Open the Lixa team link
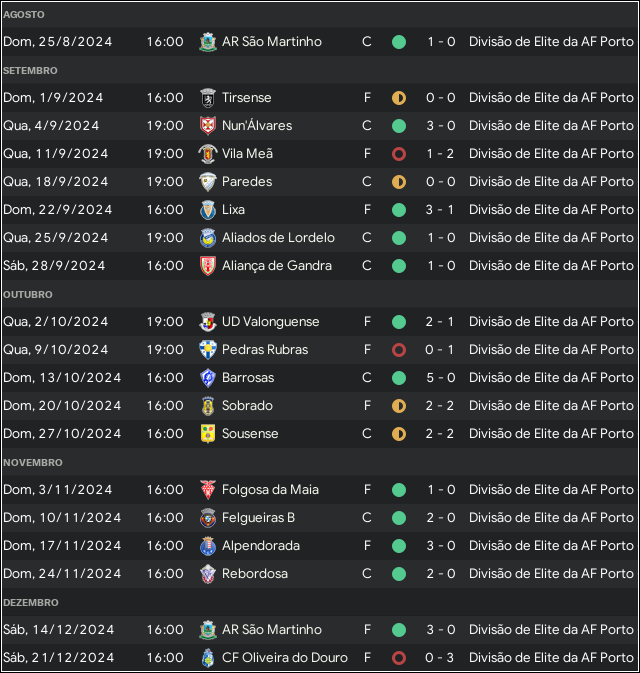 pyautogui.click(x=233, y=210)
